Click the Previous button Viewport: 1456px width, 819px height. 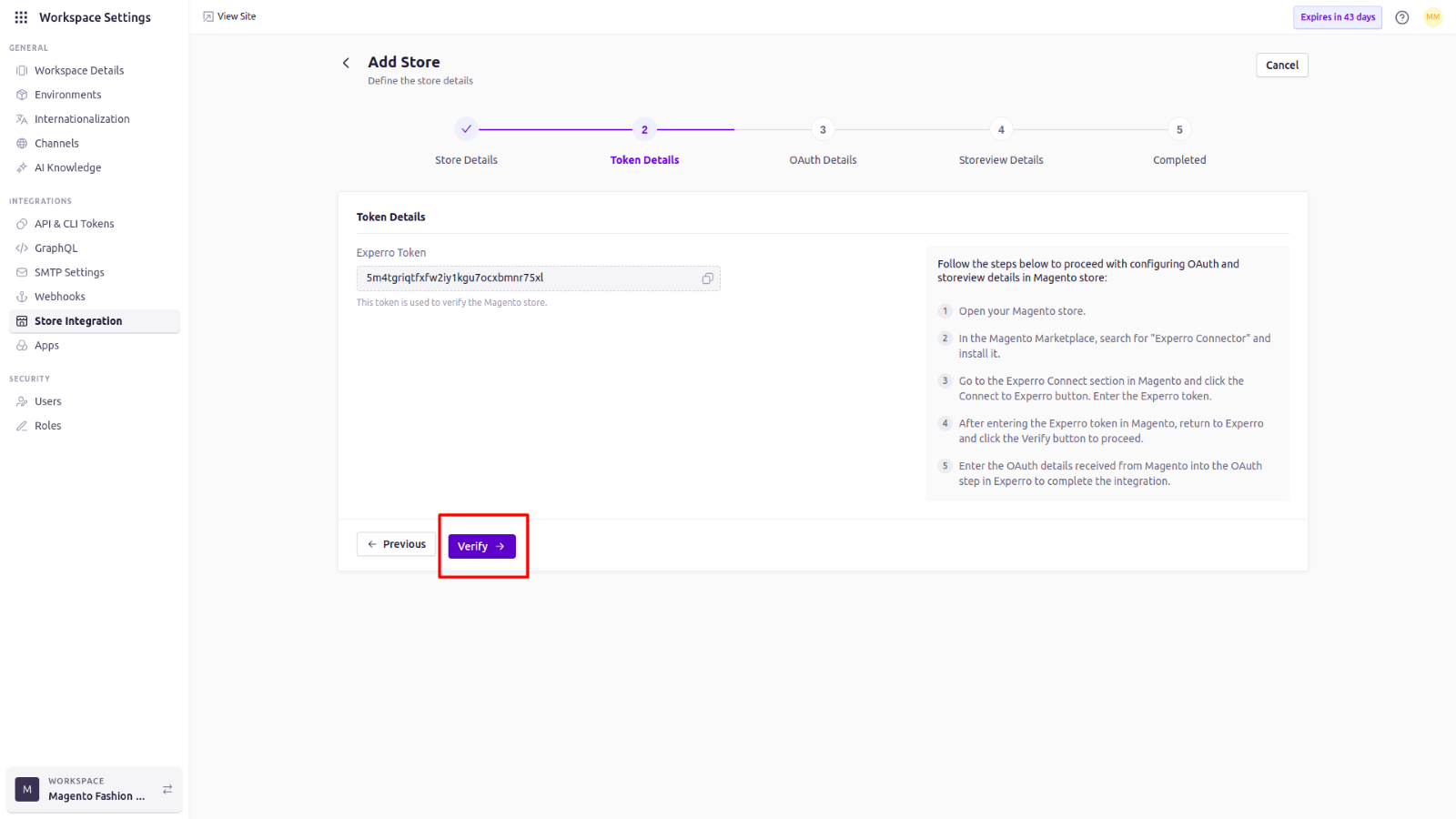coord(397,544)
